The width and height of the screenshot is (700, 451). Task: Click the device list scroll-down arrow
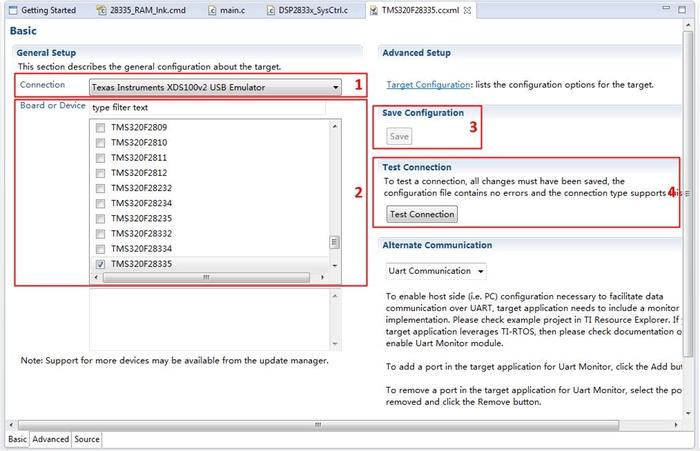coord(335,266)
